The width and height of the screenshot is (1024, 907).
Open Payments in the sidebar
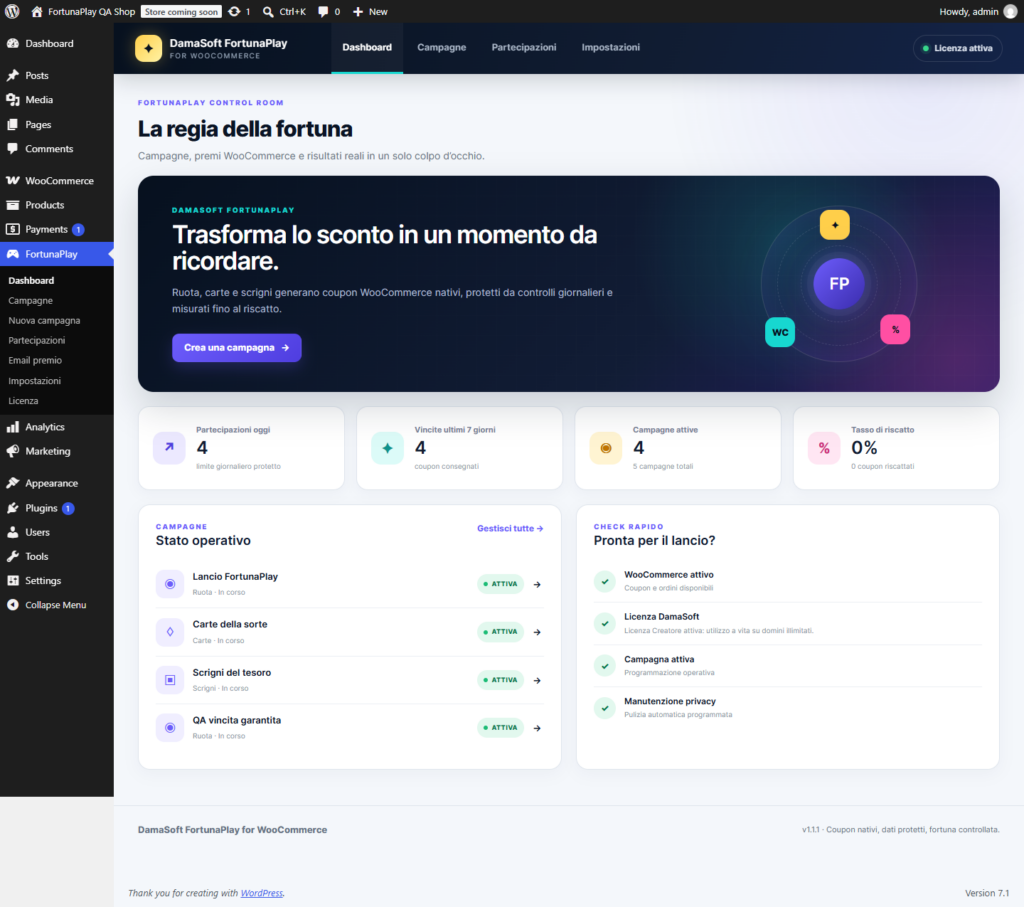click(x=57, y=229)
